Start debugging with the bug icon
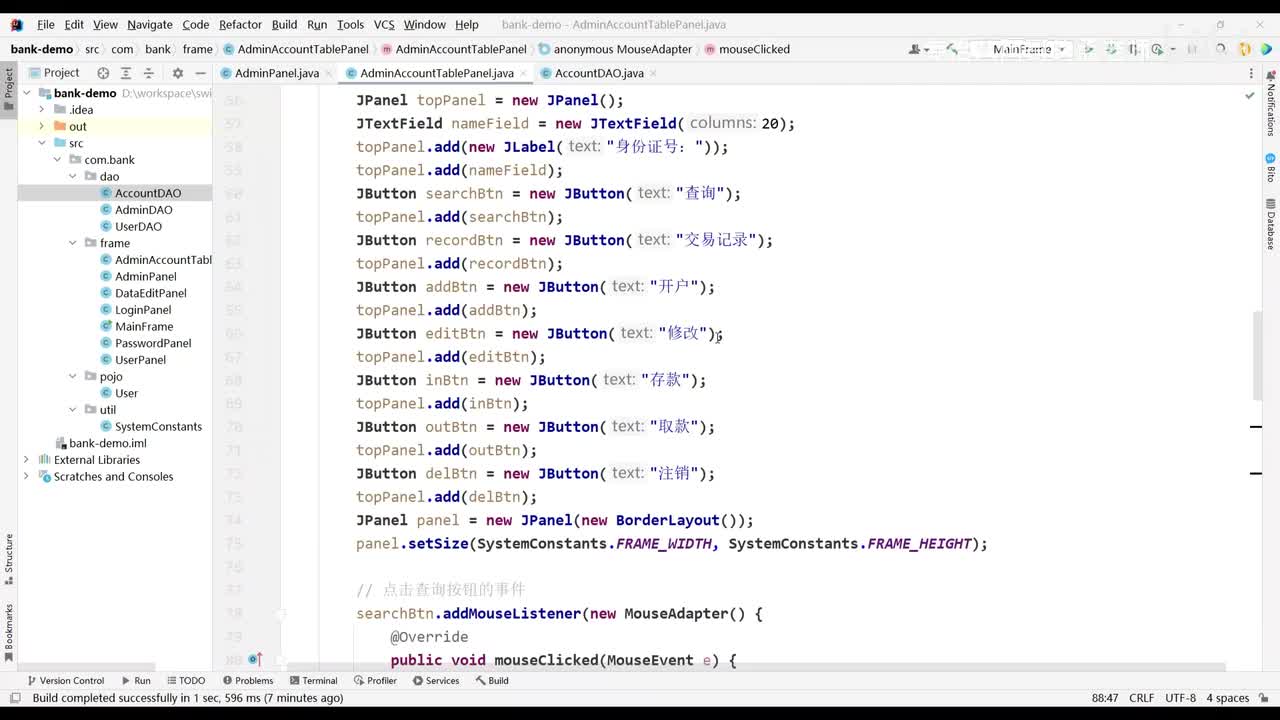 coord(1111,49)
